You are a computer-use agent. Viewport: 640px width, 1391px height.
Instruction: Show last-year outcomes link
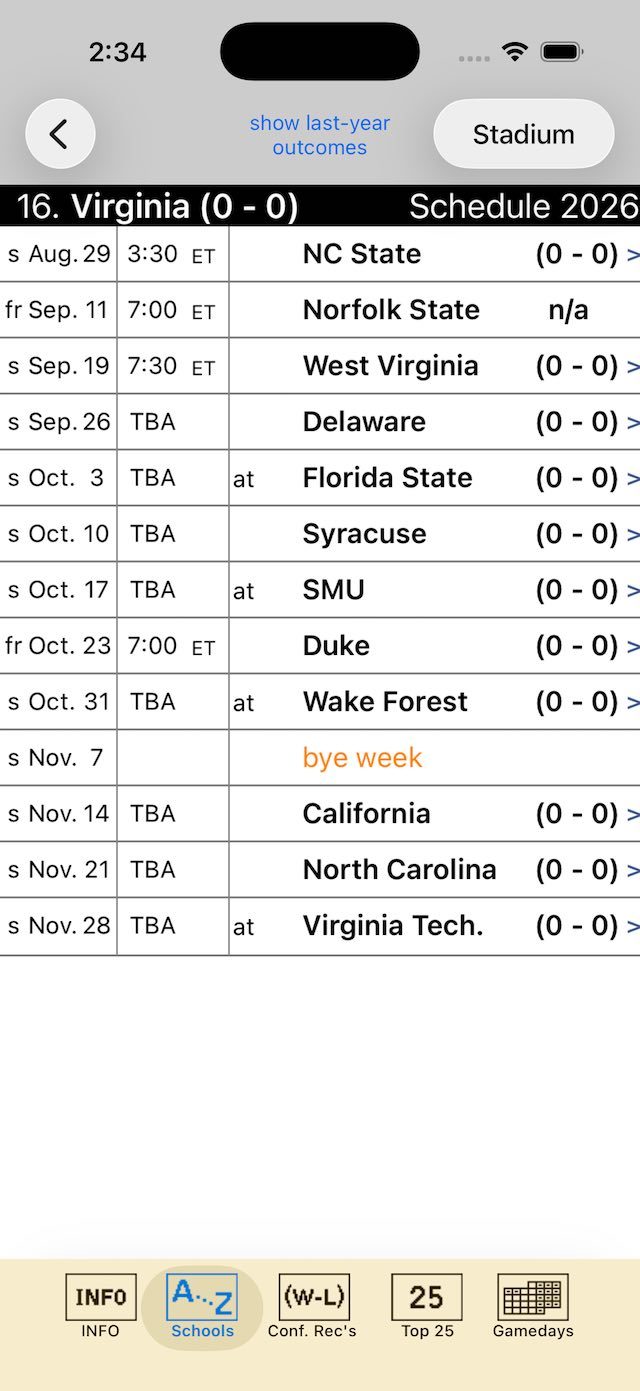(x=320, y=135)
